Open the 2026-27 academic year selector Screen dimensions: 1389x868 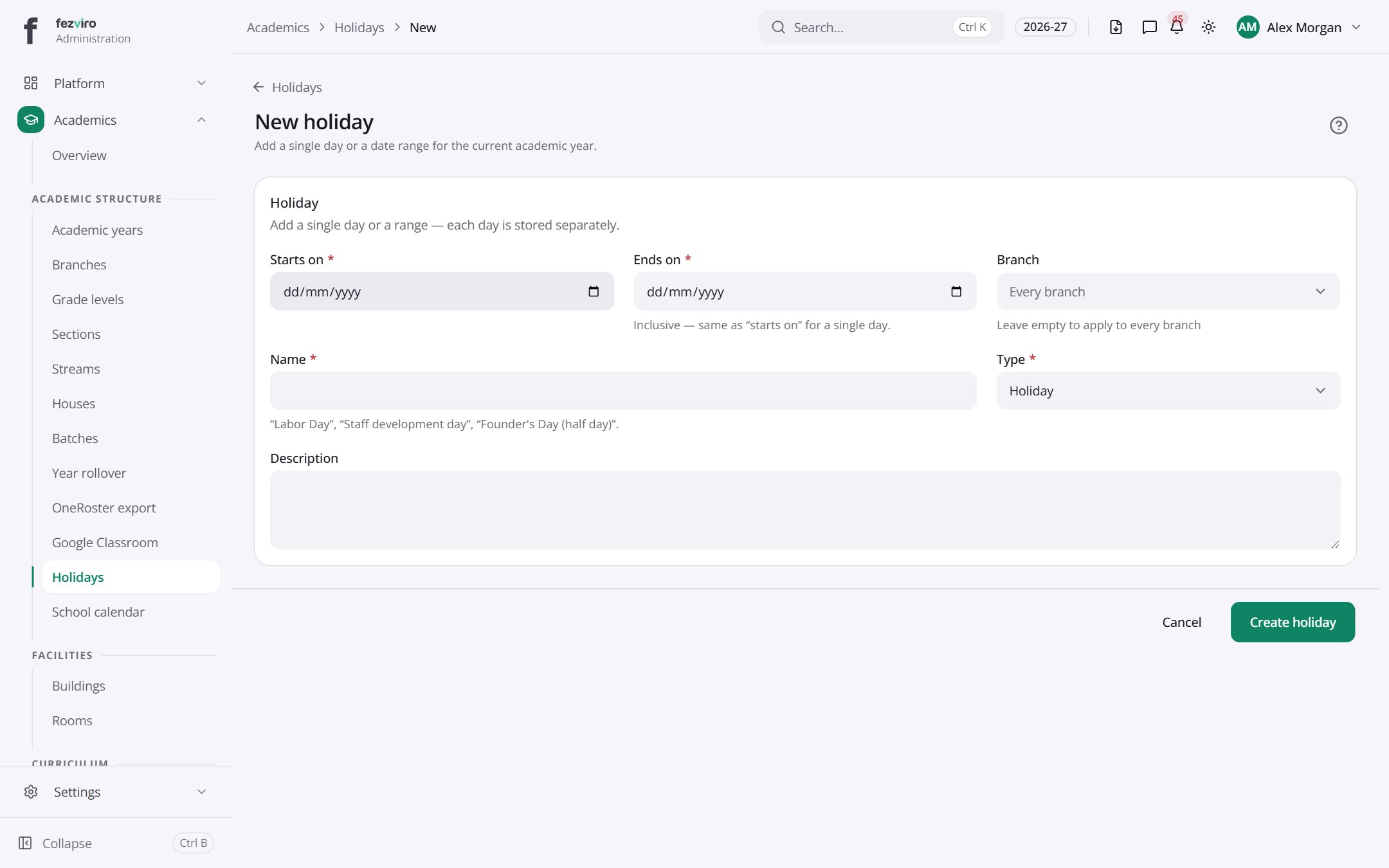(1045, 27)
